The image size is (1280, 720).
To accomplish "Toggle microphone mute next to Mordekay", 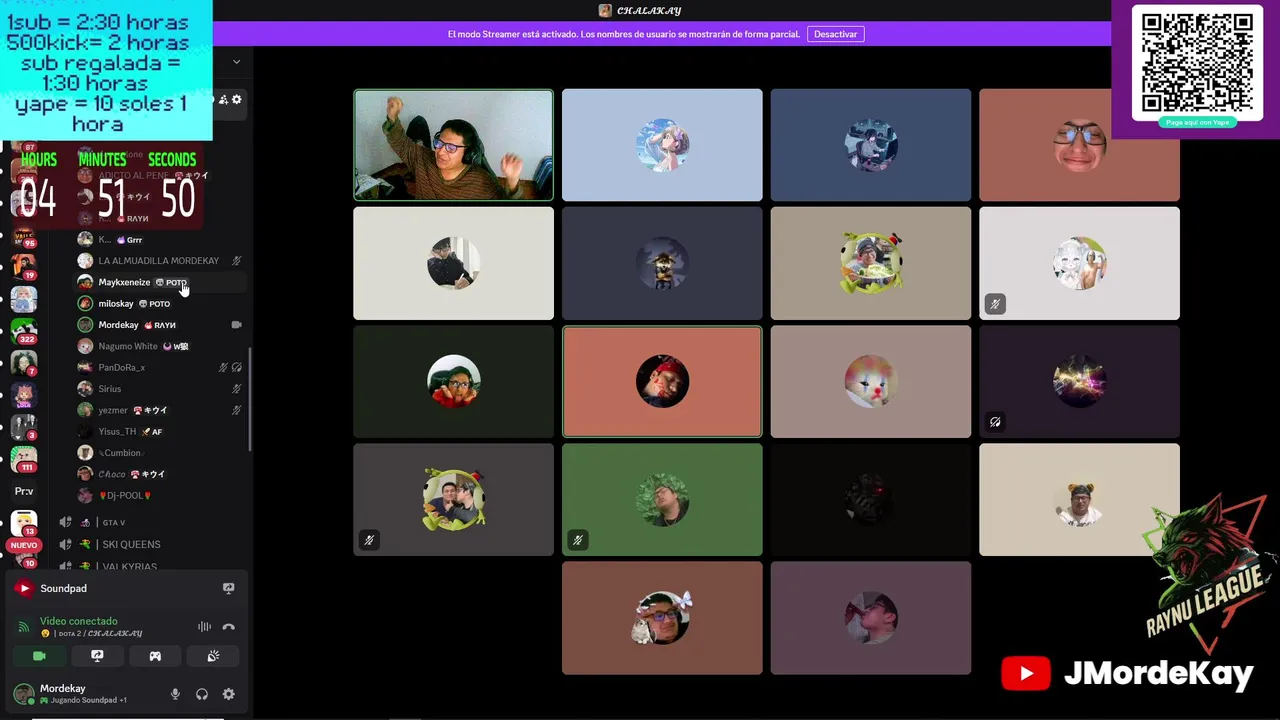I will [x=175, y=694].
